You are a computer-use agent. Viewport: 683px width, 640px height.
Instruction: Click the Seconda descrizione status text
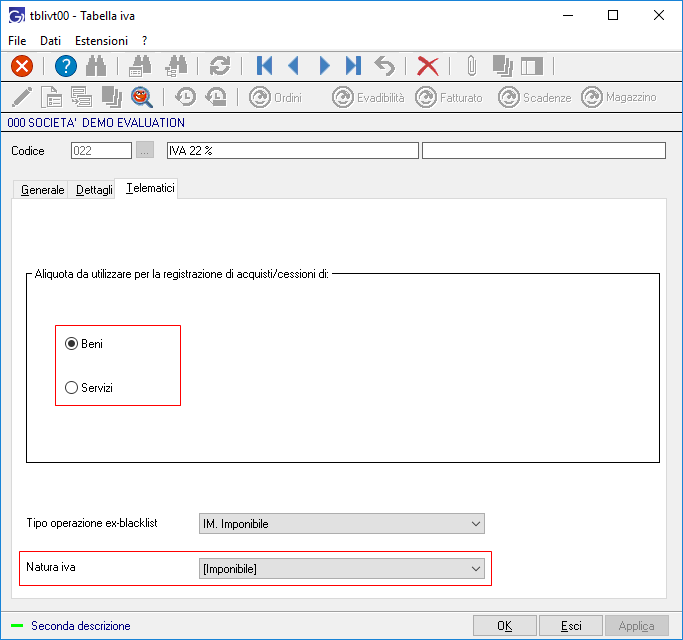coord(81,626)
